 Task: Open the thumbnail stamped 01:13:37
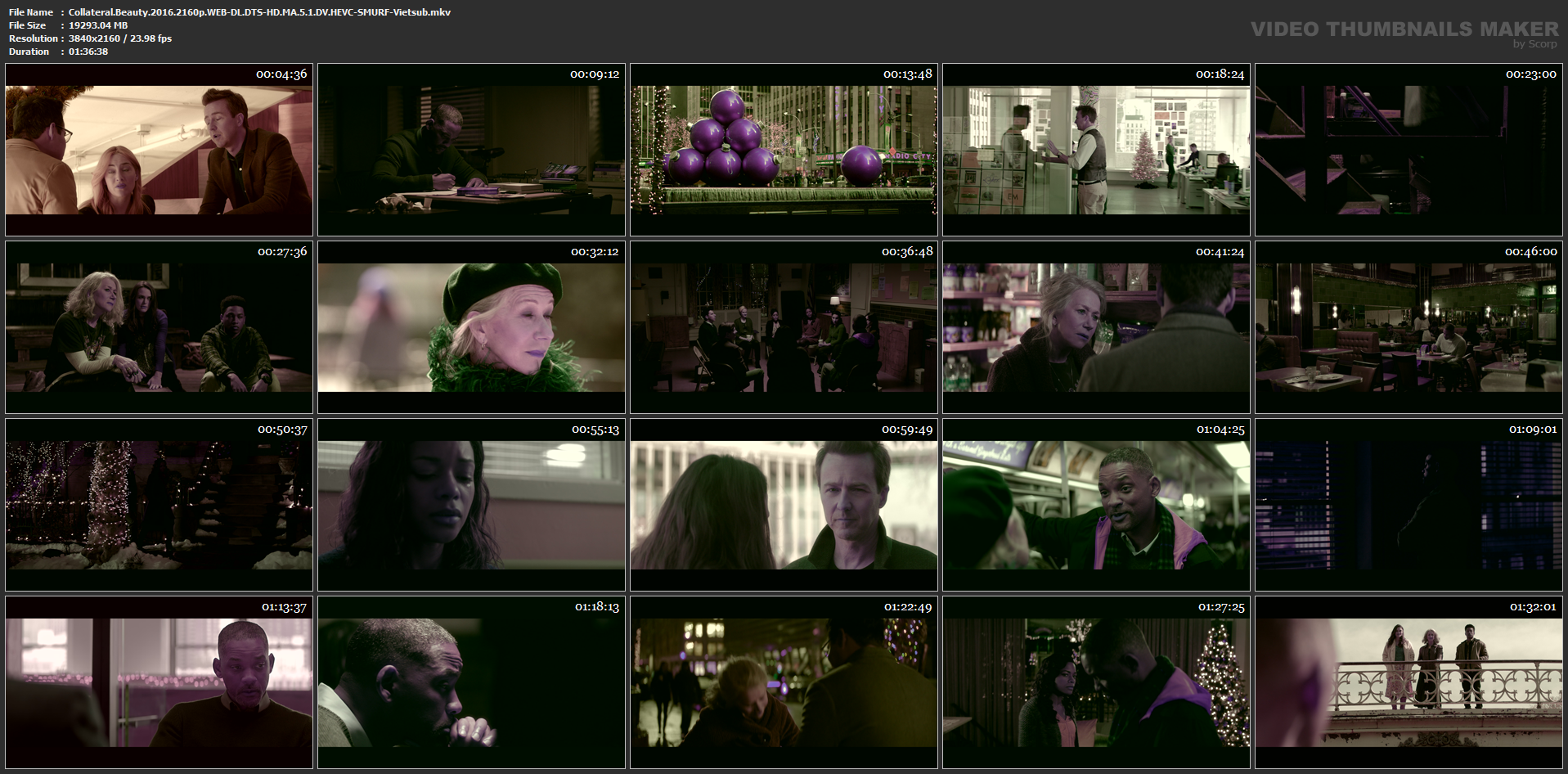(x=159, y=682)
